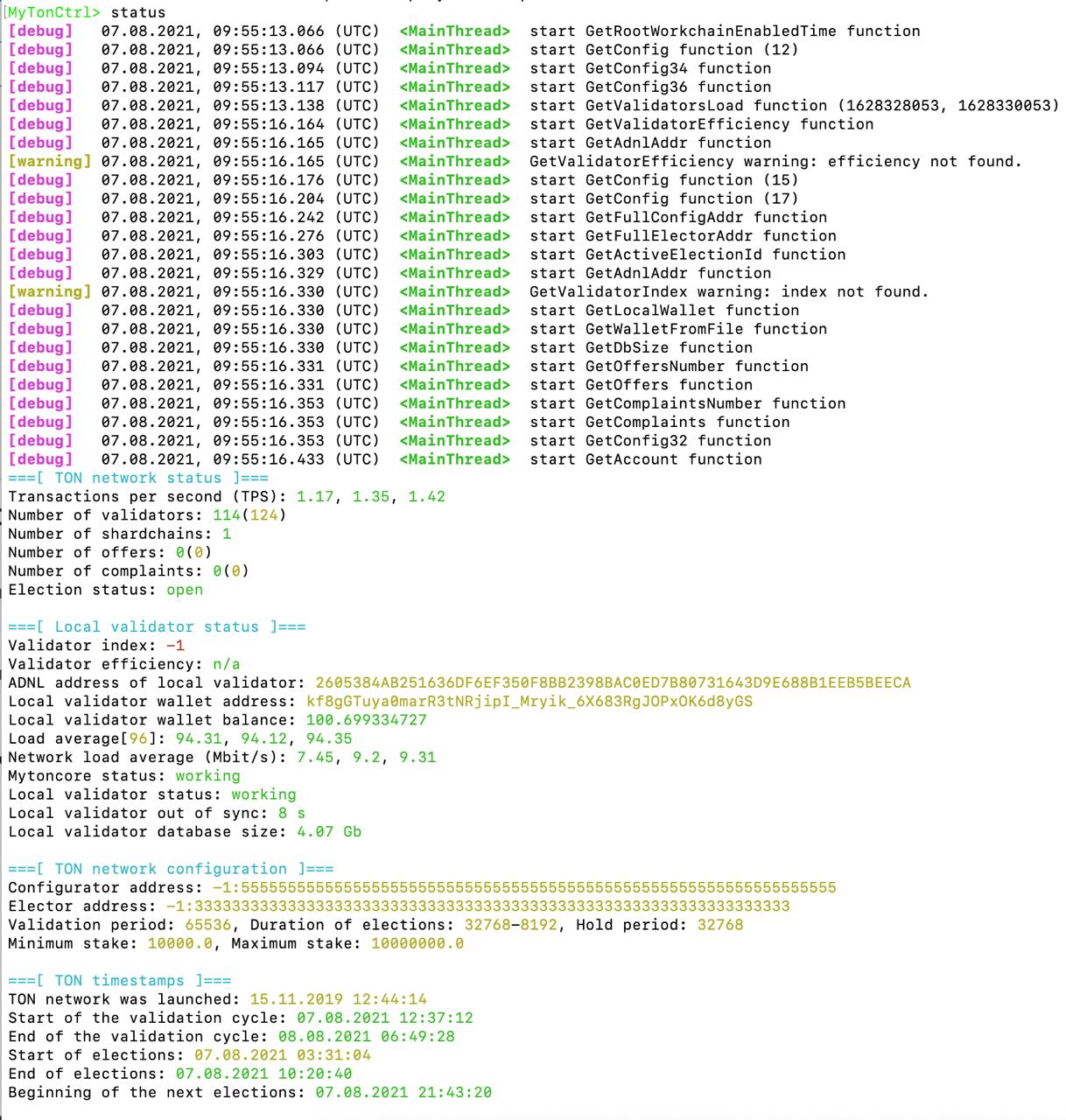
Task: Click 'start GetValidatorEfficiency function' debug message
Action: coord(702,124)
